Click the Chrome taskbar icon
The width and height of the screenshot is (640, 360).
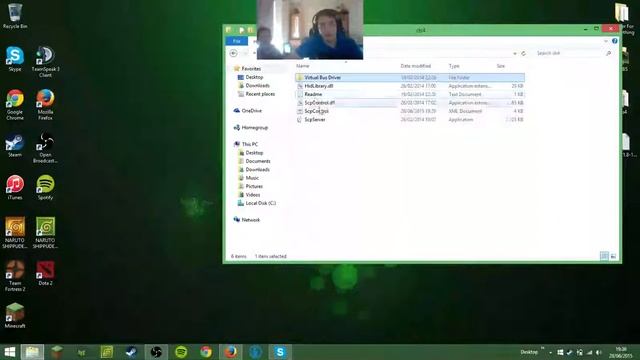pos(206,352)
